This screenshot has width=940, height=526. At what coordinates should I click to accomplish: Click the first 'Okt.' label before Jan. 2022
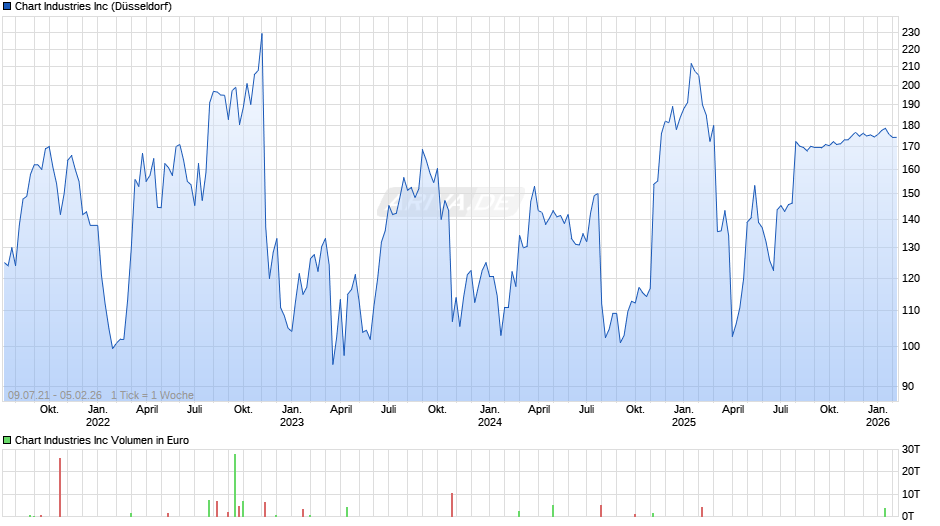point(49,409)
